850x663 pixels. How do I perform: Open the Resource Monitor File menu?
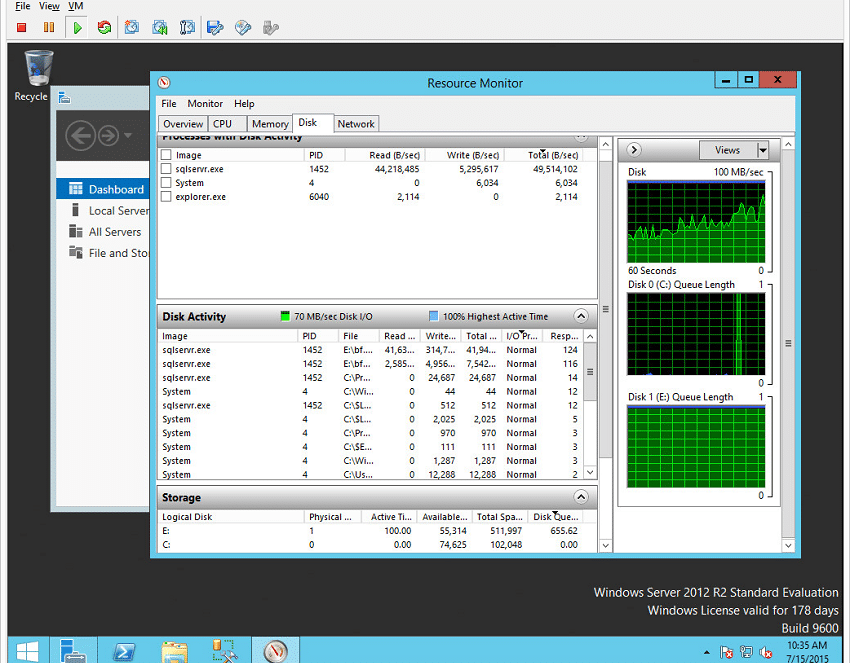pyautogui.click(x=169, y=104)
